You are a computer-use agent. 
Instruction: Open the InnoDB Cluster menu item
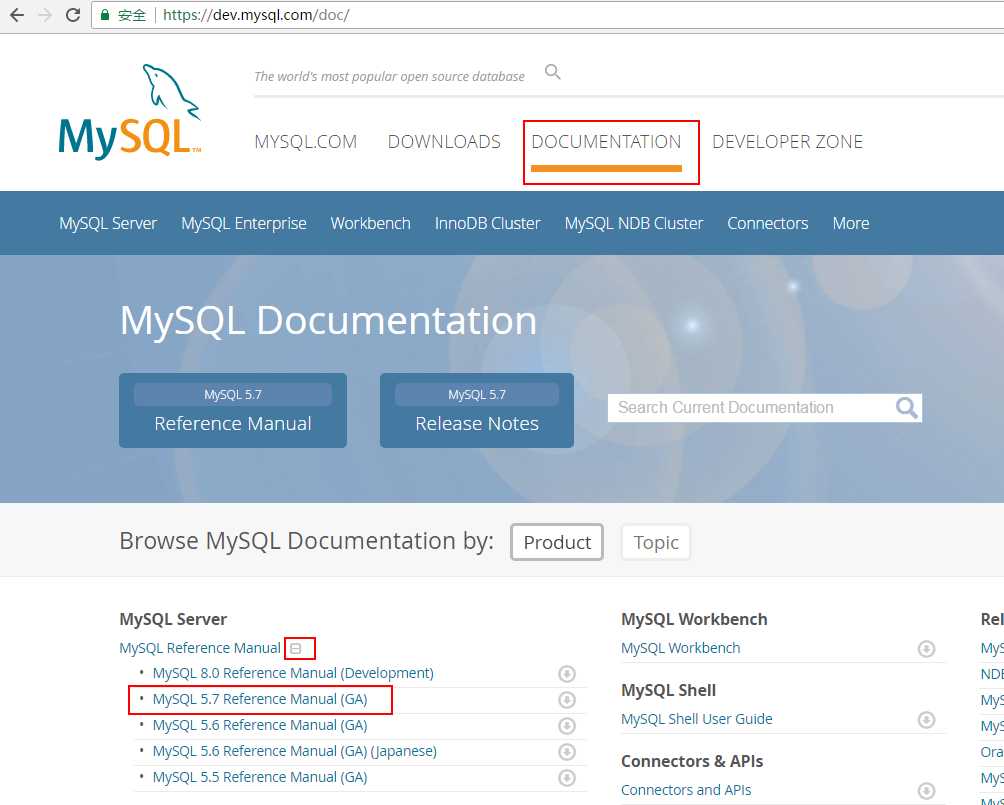[487, 224]
